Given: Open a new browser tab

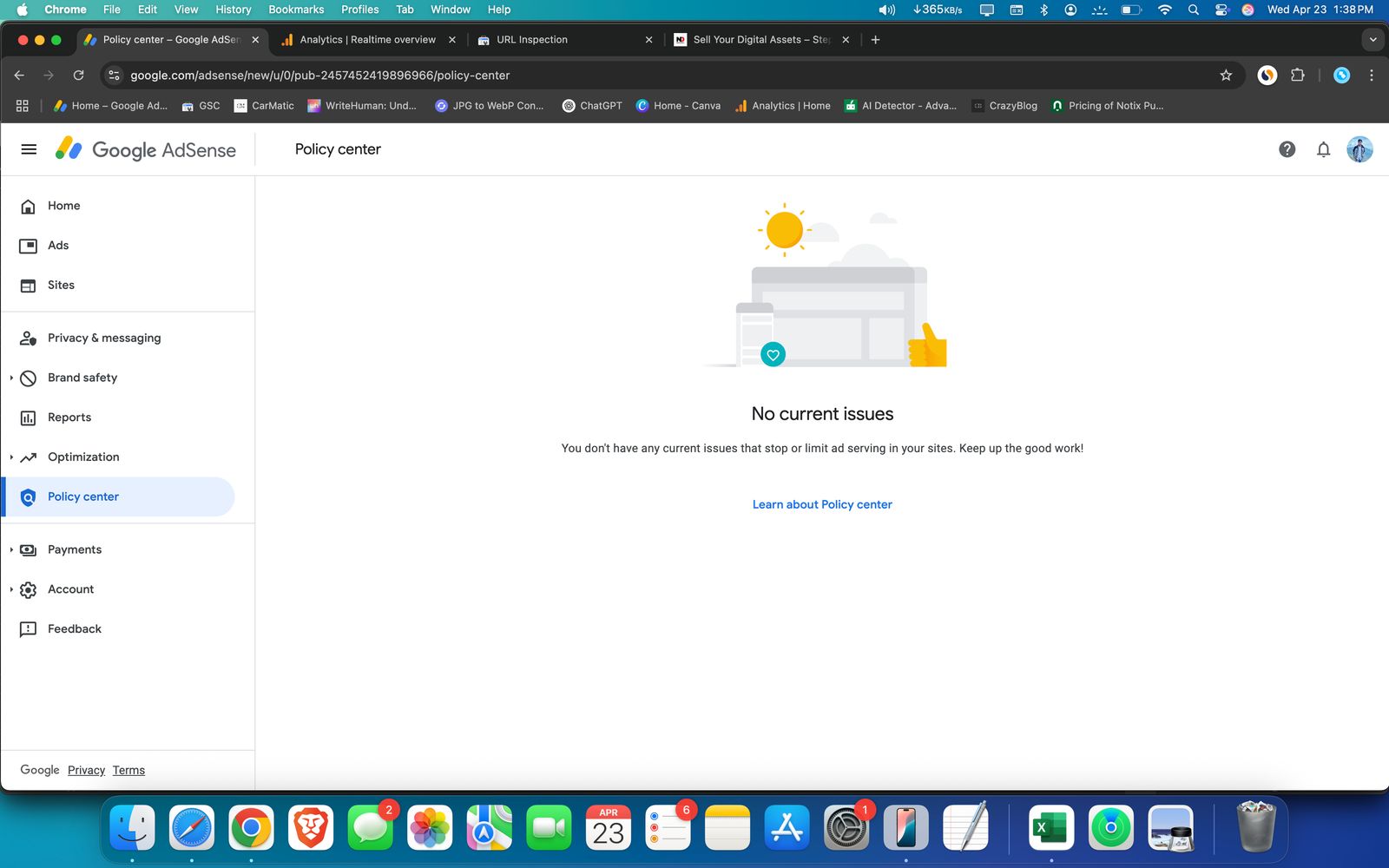Looking at the screenshot, I should pos(875,40).
